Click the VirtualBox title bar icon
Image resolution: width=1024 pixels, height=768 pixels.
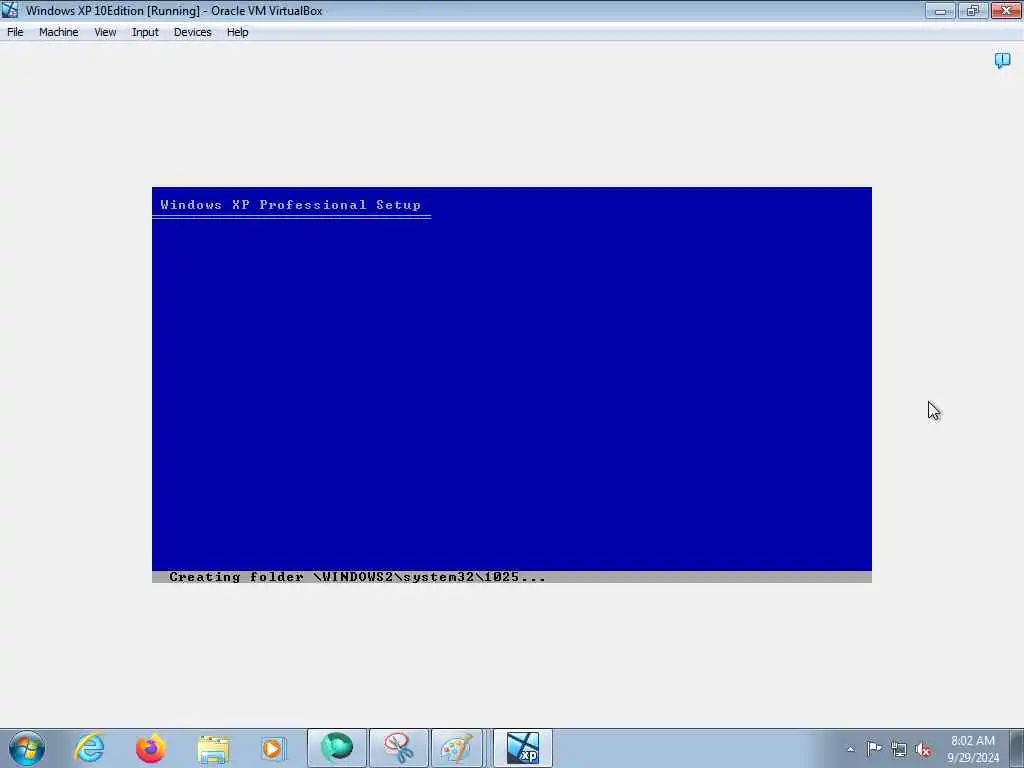tap(10, 10)
